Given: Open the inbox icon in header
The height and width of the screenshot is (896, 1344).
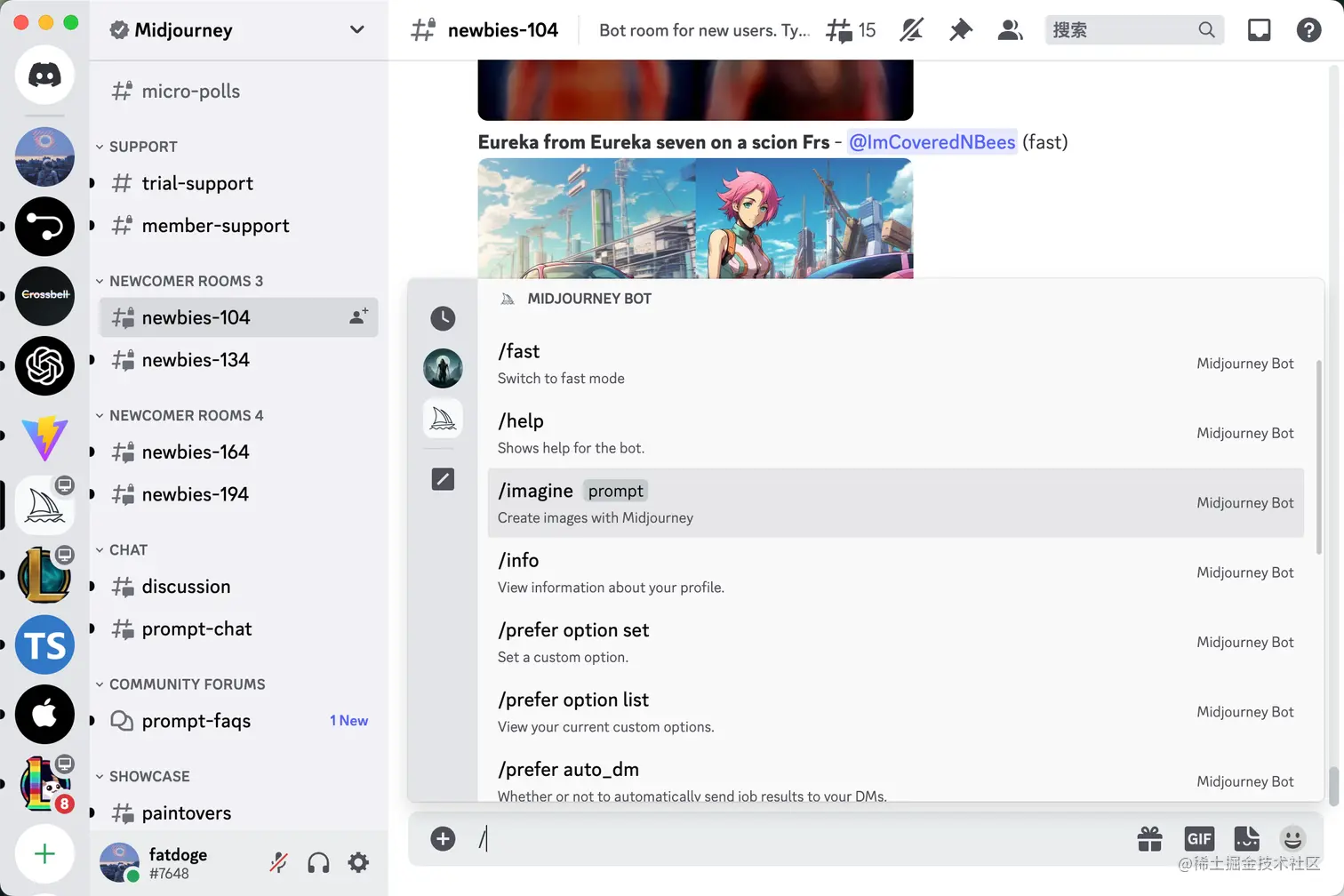Looking at the screenshot, I should (1259, 30).
